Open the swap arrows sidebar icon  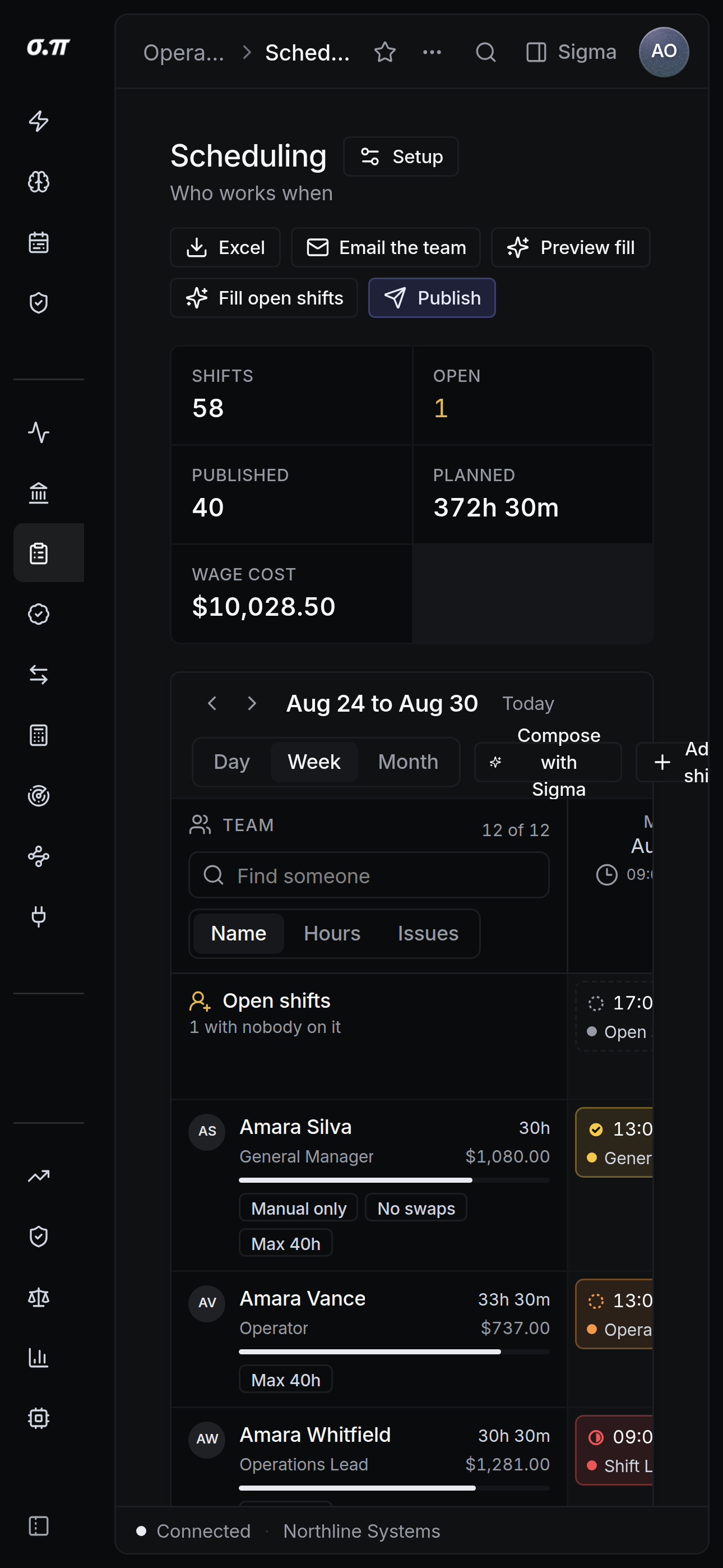pyautogui.click(x=39, y=675)
